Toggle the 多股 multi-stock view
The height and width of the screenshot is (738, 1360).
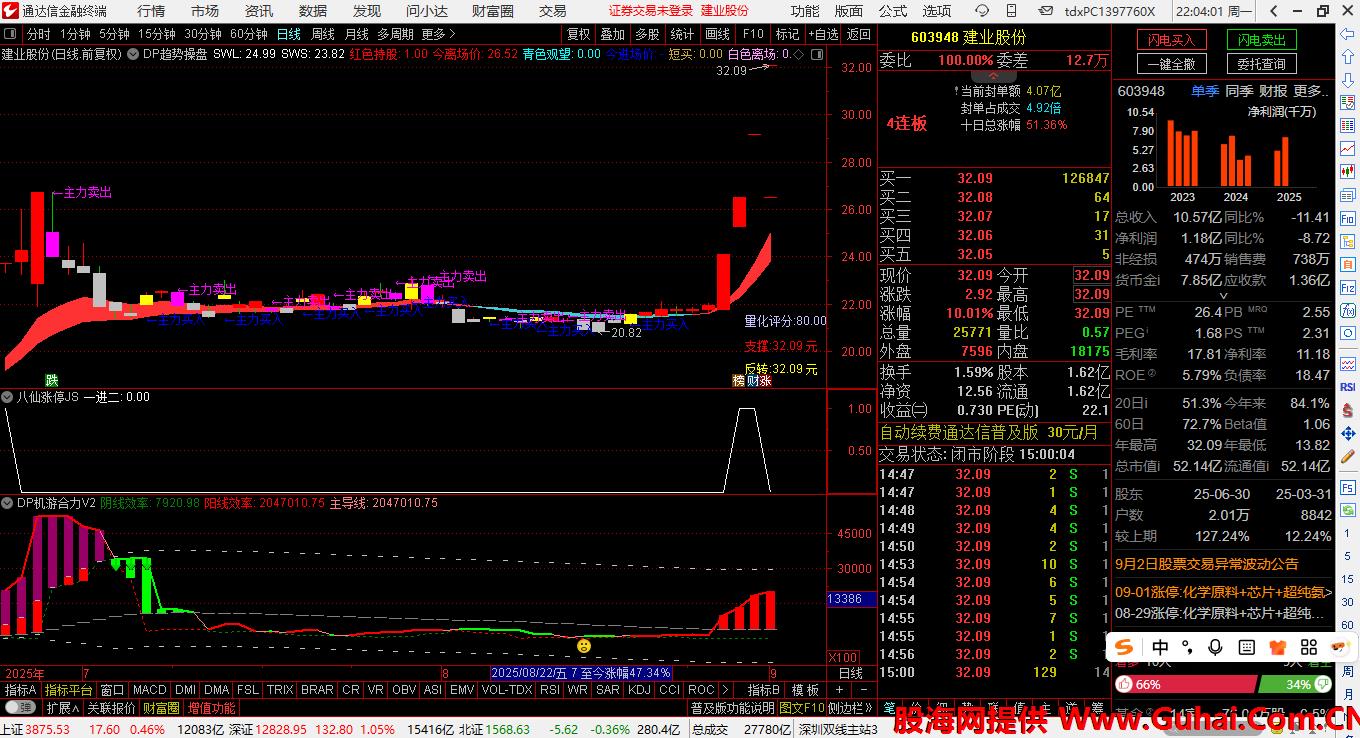tap(647, 34)
